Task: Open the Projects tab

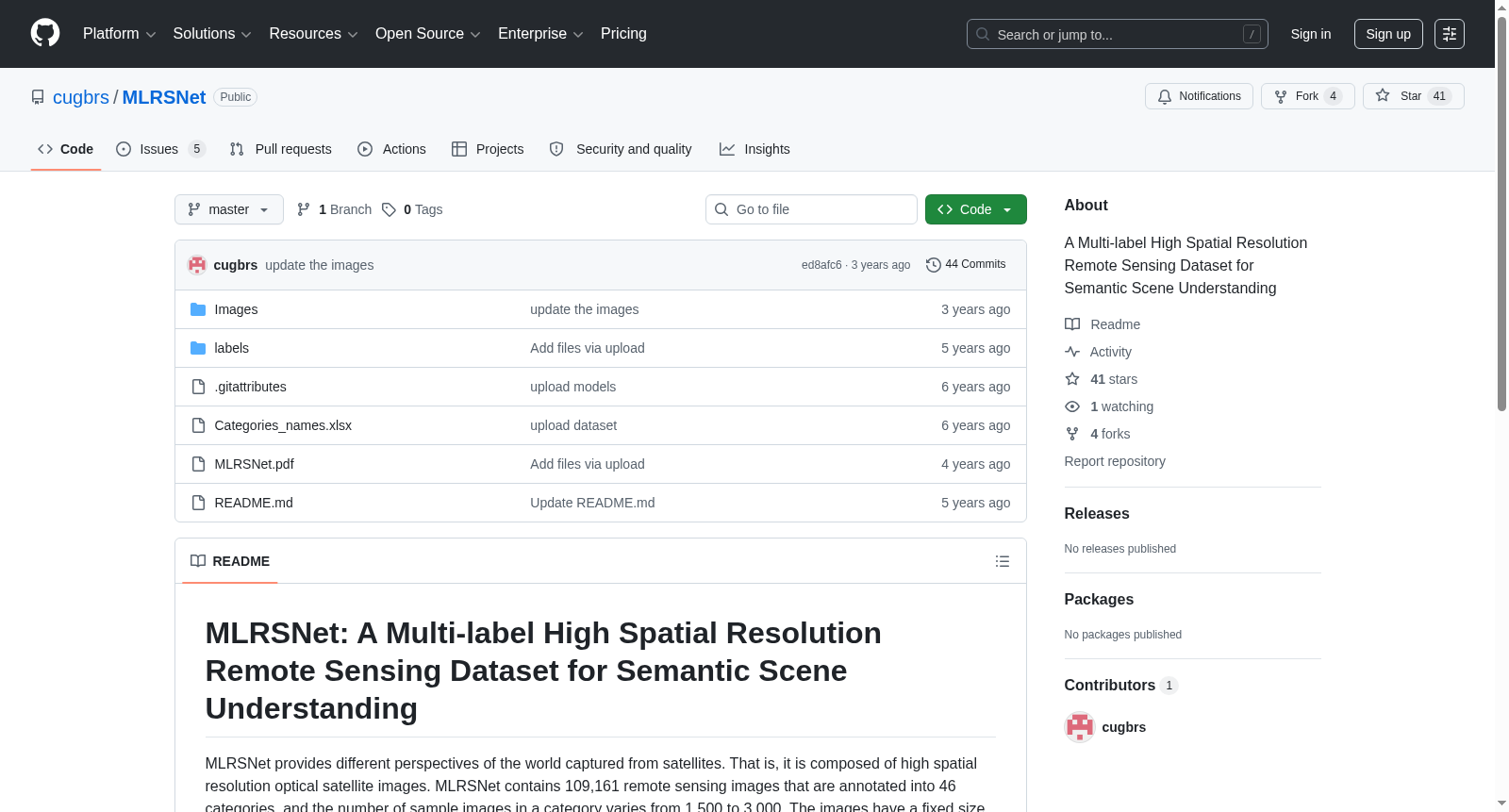Action: pos(488,149)
